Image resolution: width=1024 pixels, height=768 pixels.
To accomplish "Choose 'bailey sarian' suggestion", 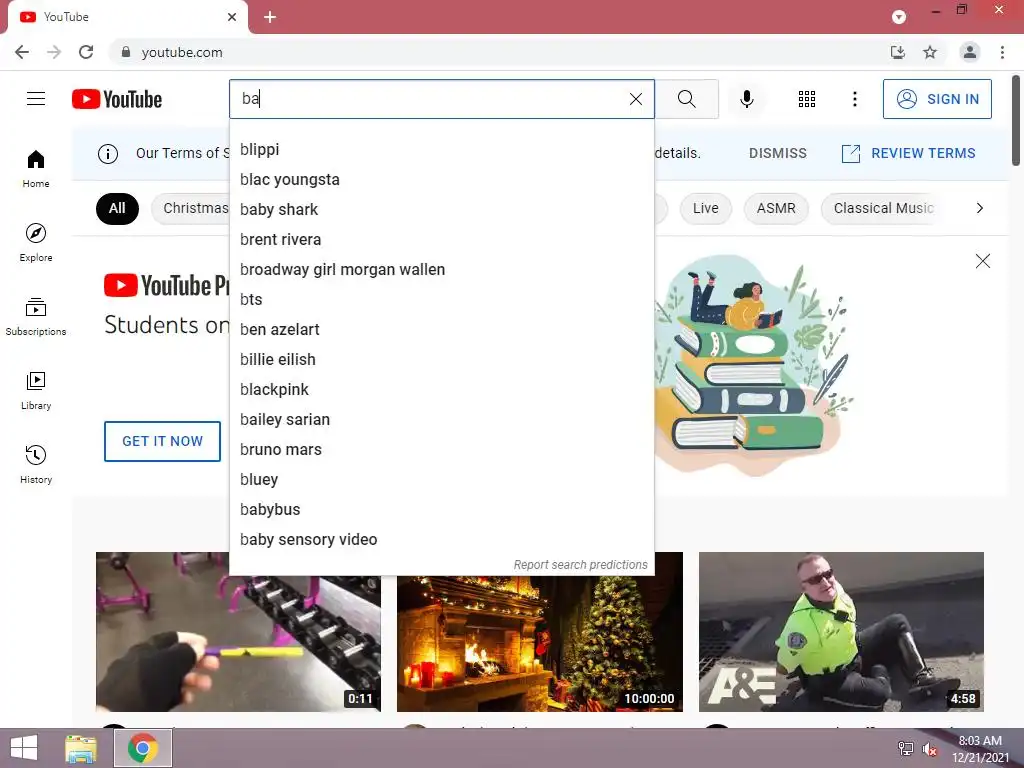I will [441, 420].
